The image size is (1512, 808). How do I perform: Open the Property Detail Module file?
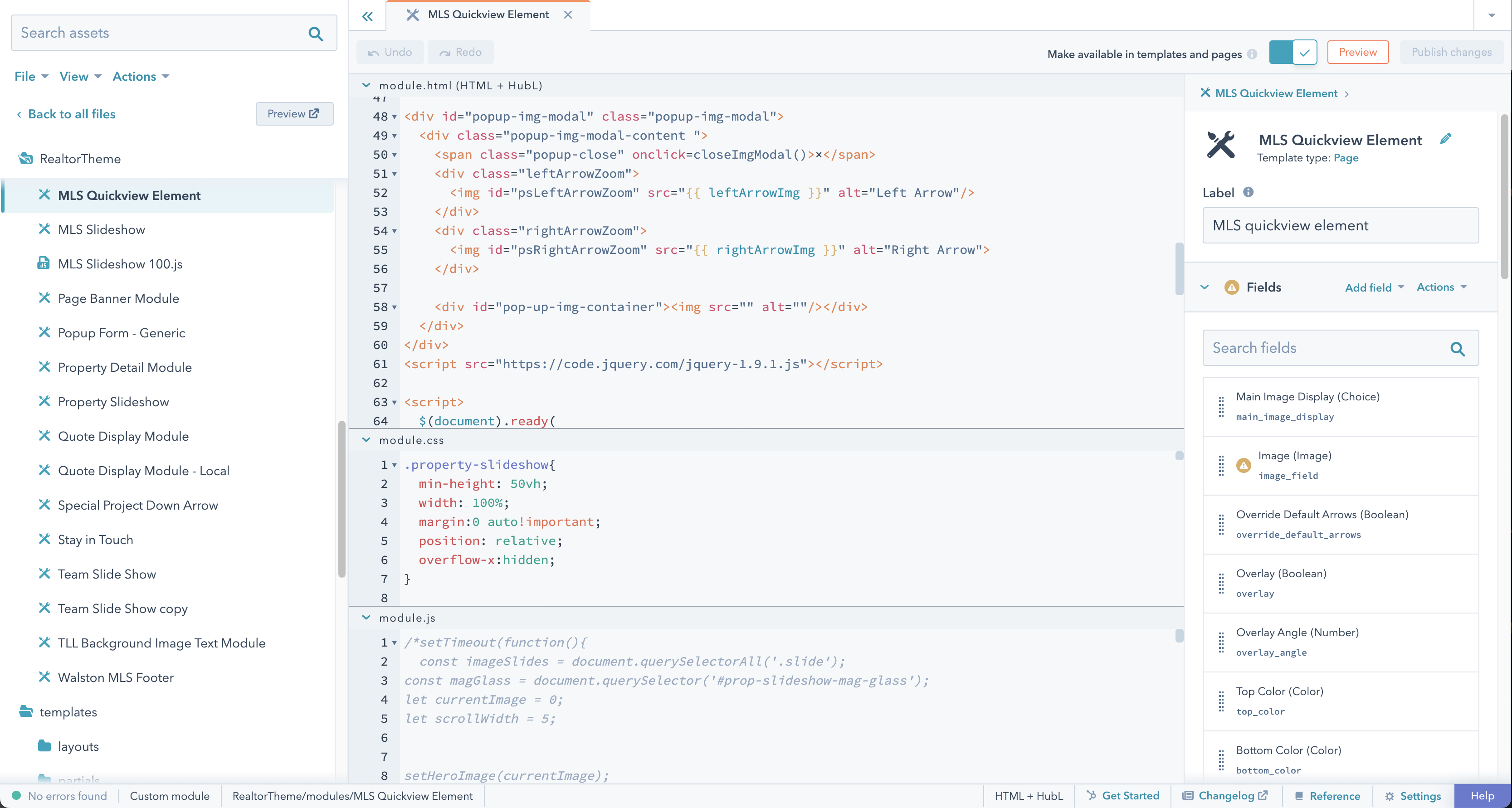pyautogui.click(x=124, y=367)
